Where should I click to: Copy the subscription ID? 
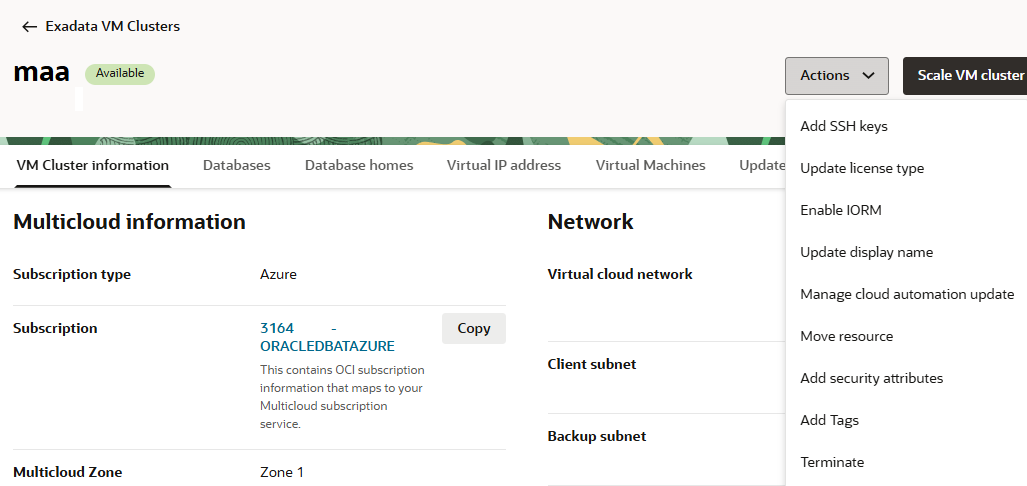coord(473,328)
